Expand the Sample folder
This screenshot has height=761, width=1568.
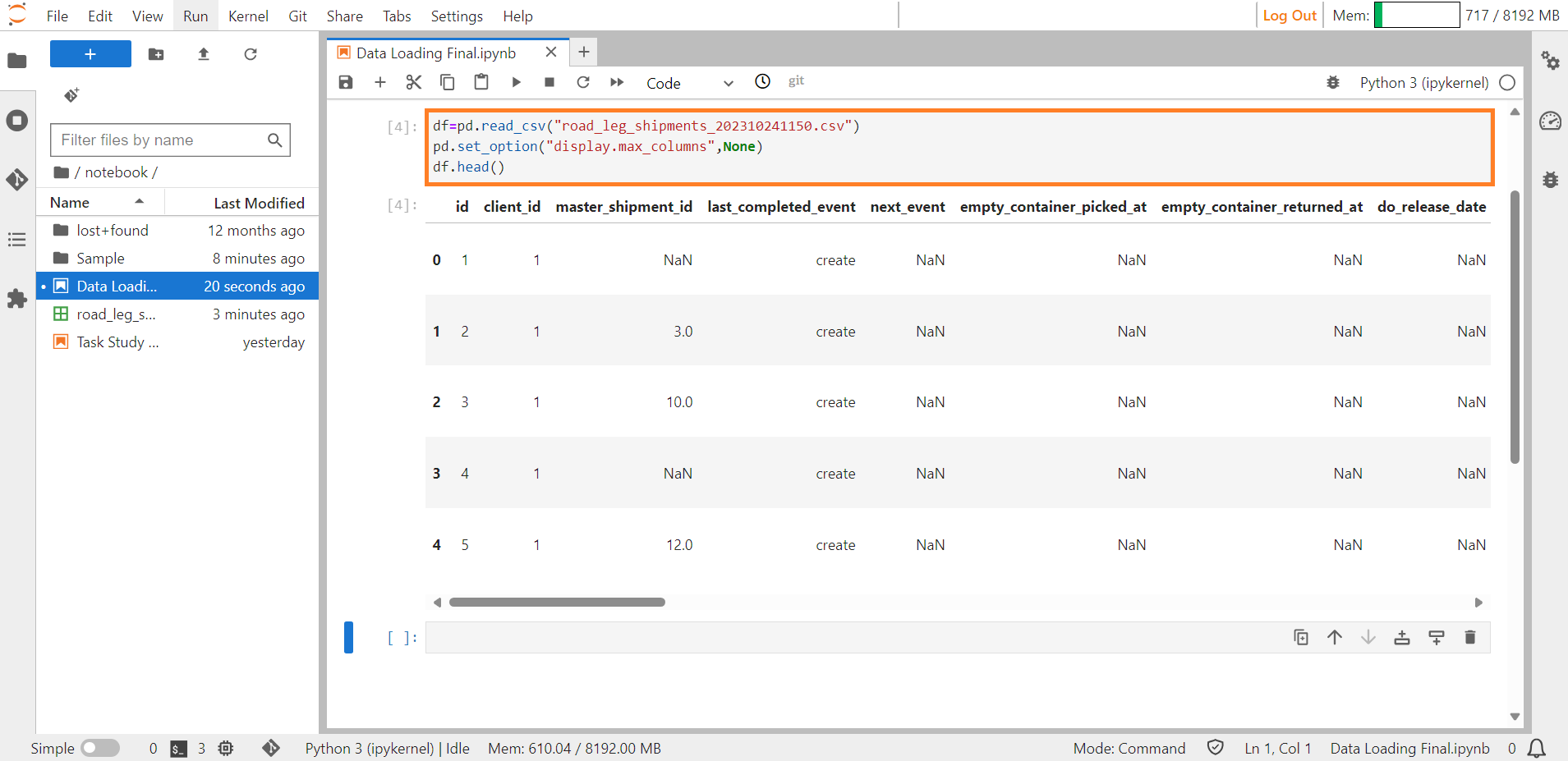(x=100, y=258)
